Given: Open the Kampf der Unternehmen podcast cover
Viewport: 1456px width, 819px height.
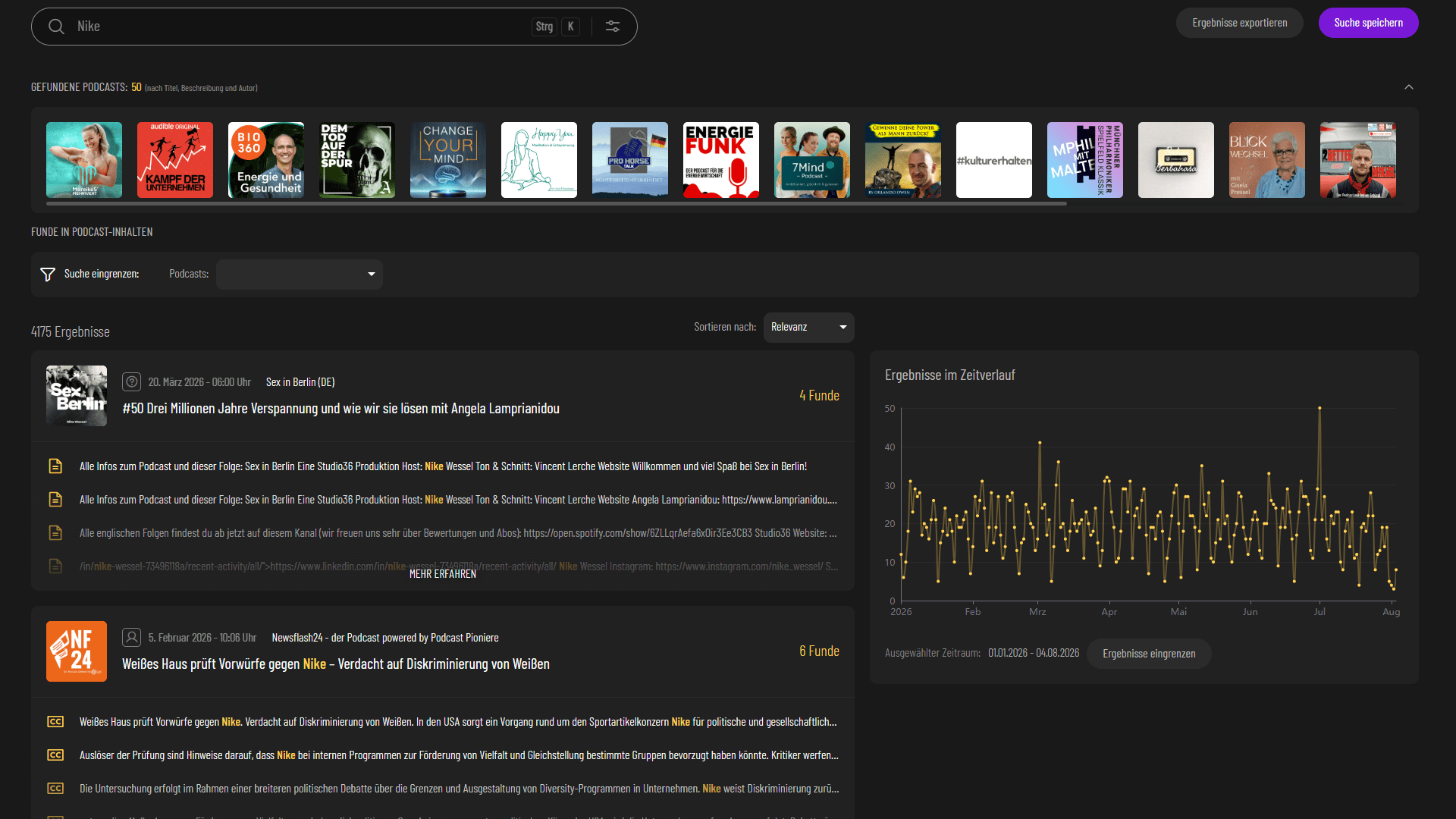Looking at the screenshot, I should point(175,160).
